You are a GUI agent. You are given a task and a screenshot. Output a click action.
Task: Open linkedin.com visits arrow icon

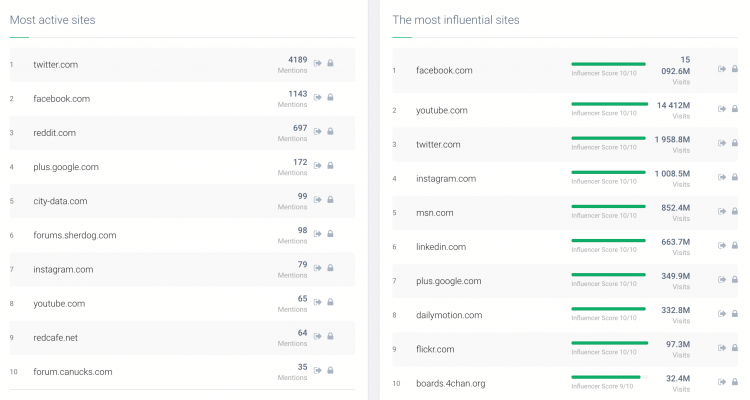click(x=722, y=245)
